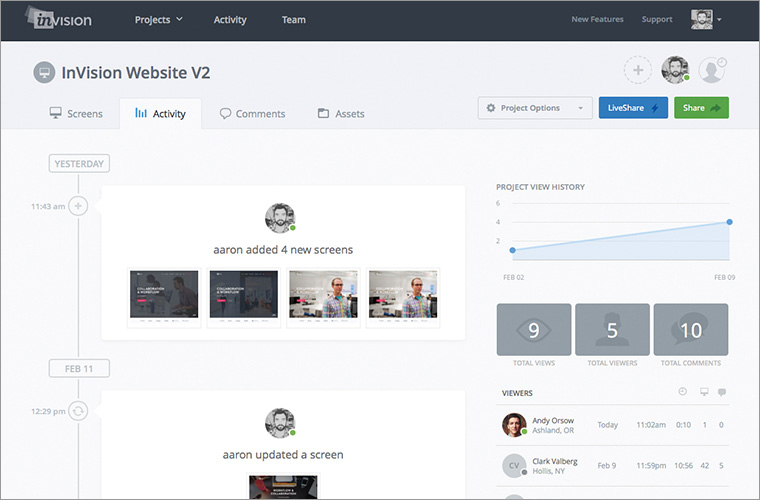Start a LiveShare session
Screen dimensions: 760x500
click(633, 108)
